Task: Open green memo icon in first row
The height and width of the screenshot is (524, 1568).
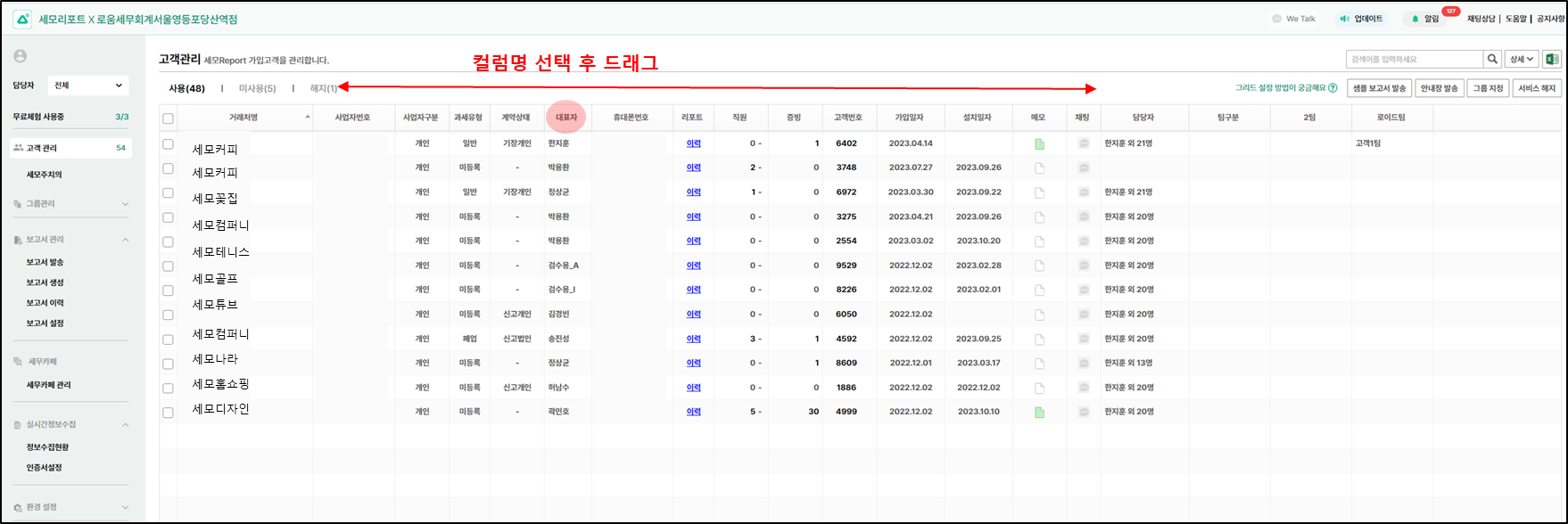Action: pos(1039,143)
